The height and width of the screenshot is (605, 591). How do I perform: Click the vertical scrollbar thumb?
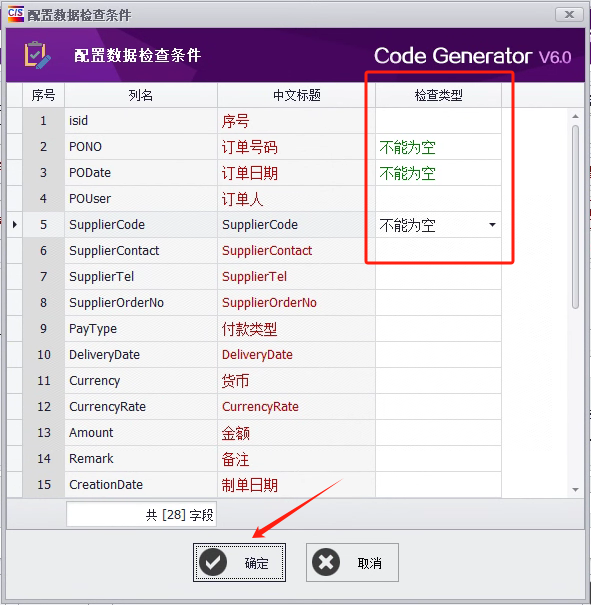pyautogui.click(x=576, y=217)
